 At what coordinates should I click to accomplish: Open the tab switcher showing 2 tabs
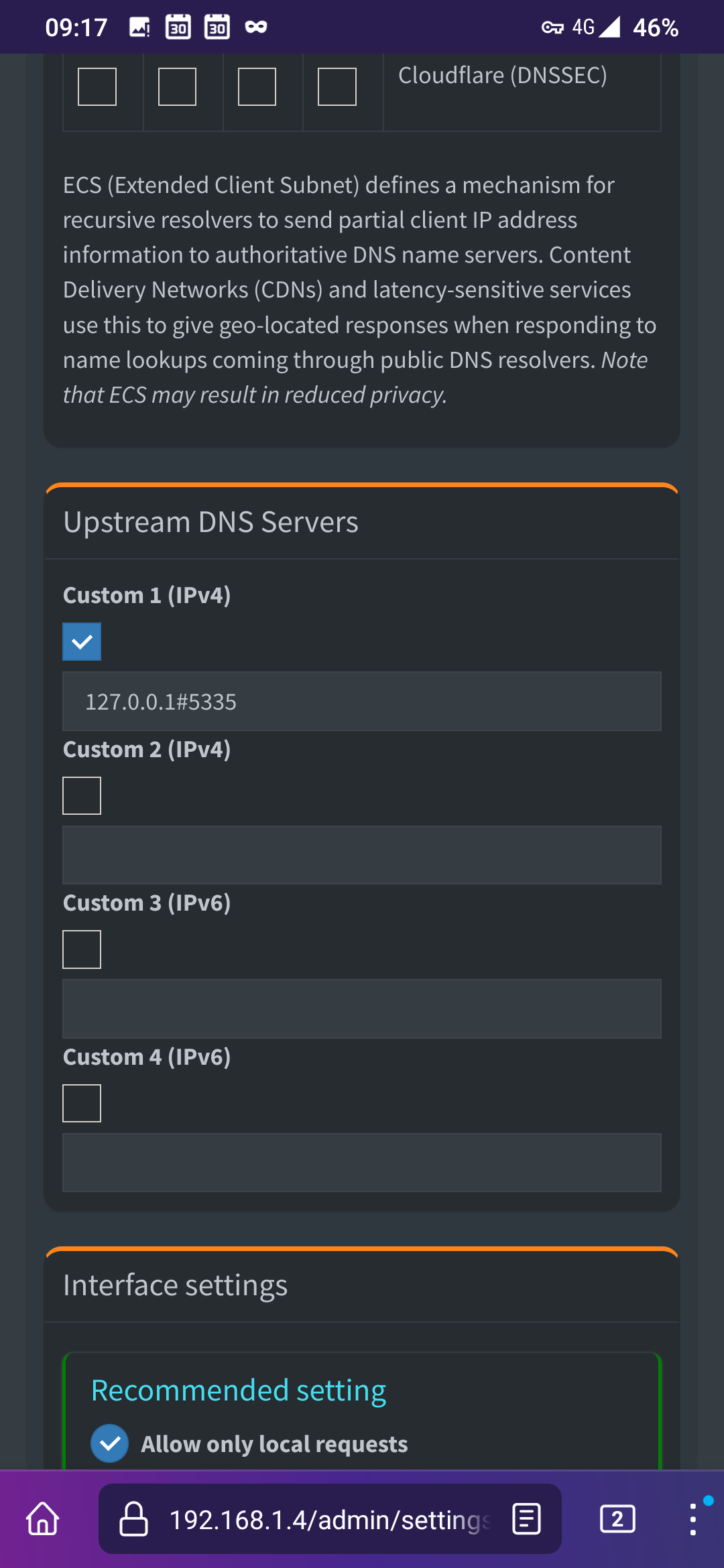[617, 1518]
